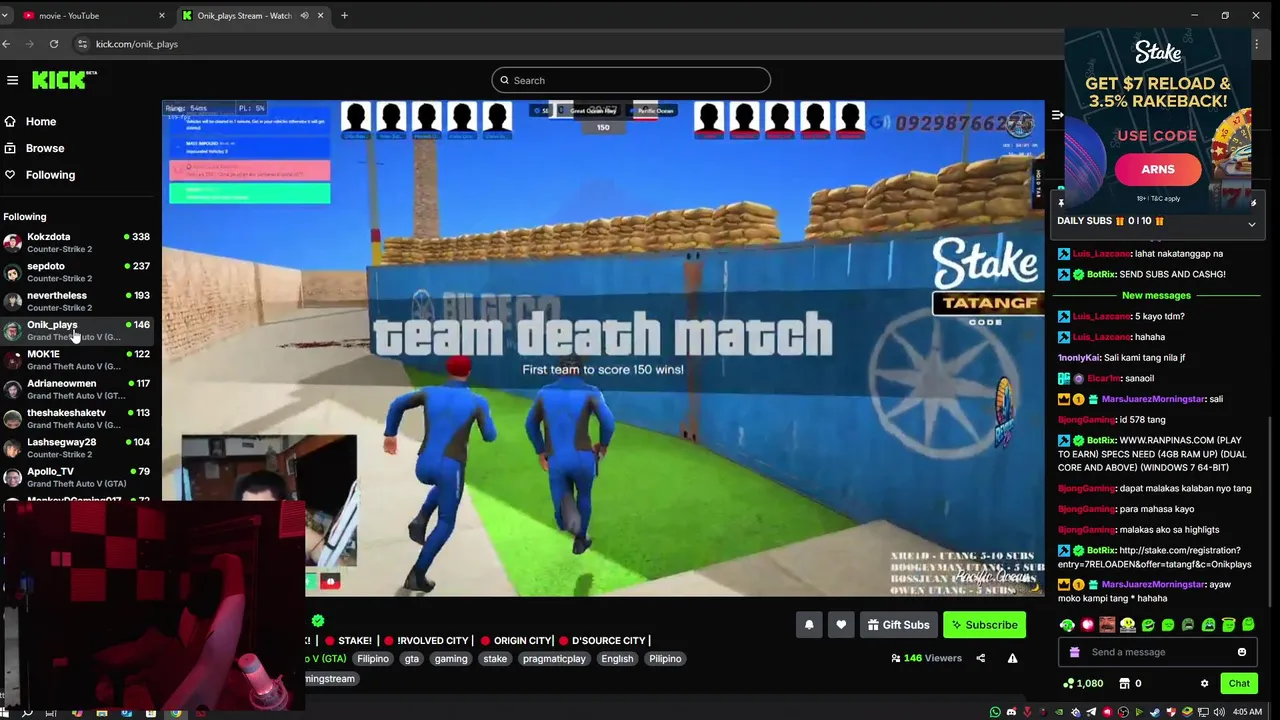Expand the Daily Subs goal chevron

coord(1251,224)
